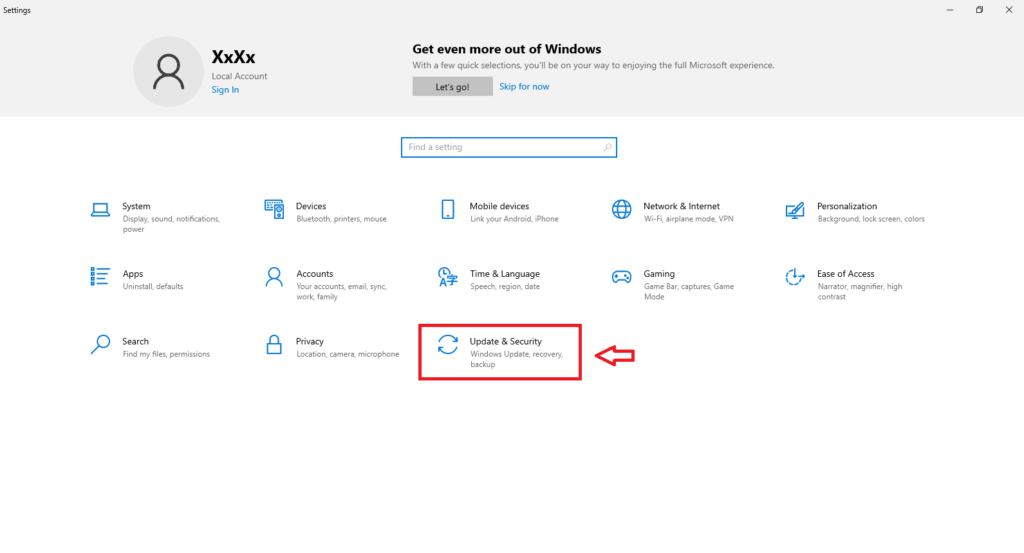Click 'Wi-Fi, airplane mode, VPN' description
Screen dimensions: 1024x553
click(688, 219)
